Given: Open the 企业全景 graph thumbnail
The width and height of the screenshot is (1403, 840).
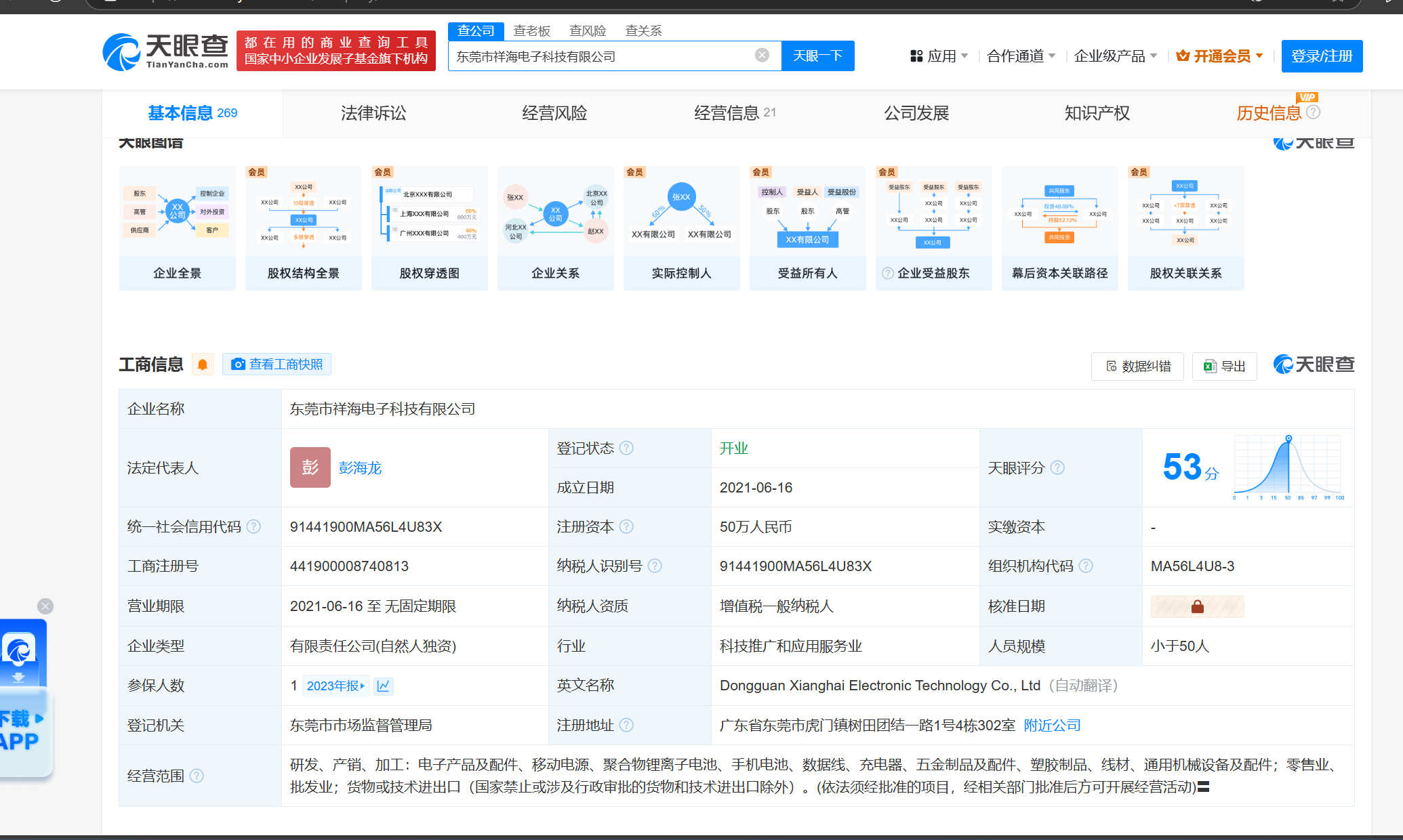Looking at the screenshot, I should coord(178,228).
